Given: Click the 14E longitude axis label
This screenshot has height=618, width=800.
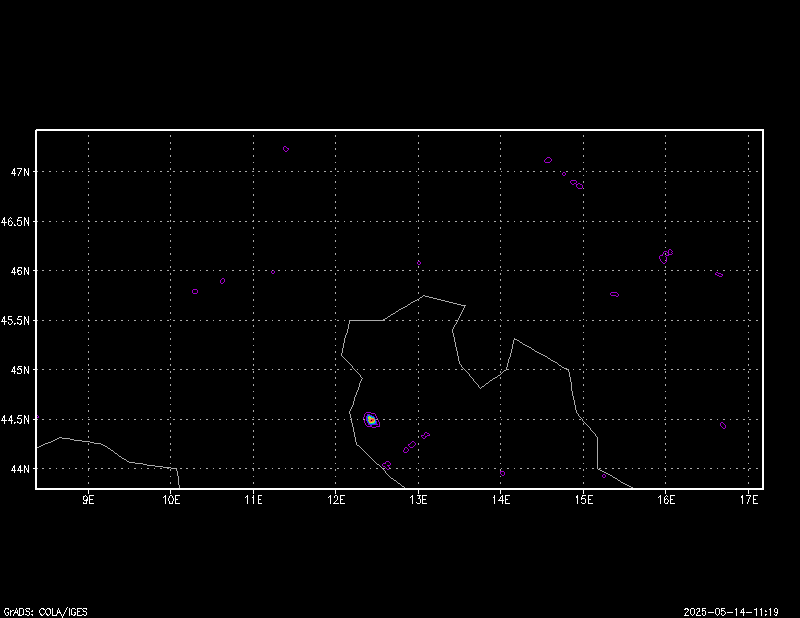Looking at the screenshot, I should click(x=501, y=500).
